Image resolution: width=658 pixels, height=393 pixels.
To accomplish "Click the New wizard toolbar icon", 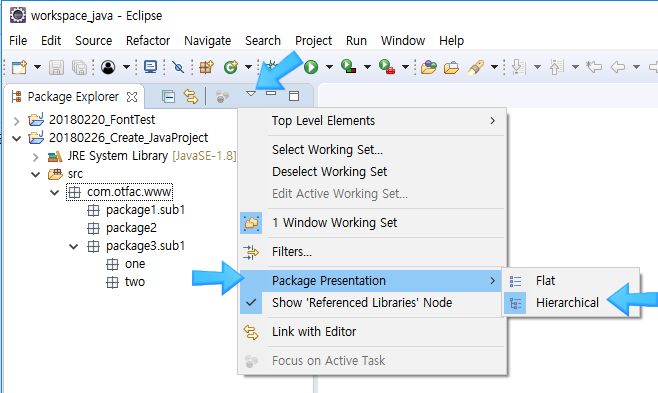I will 19,67.
